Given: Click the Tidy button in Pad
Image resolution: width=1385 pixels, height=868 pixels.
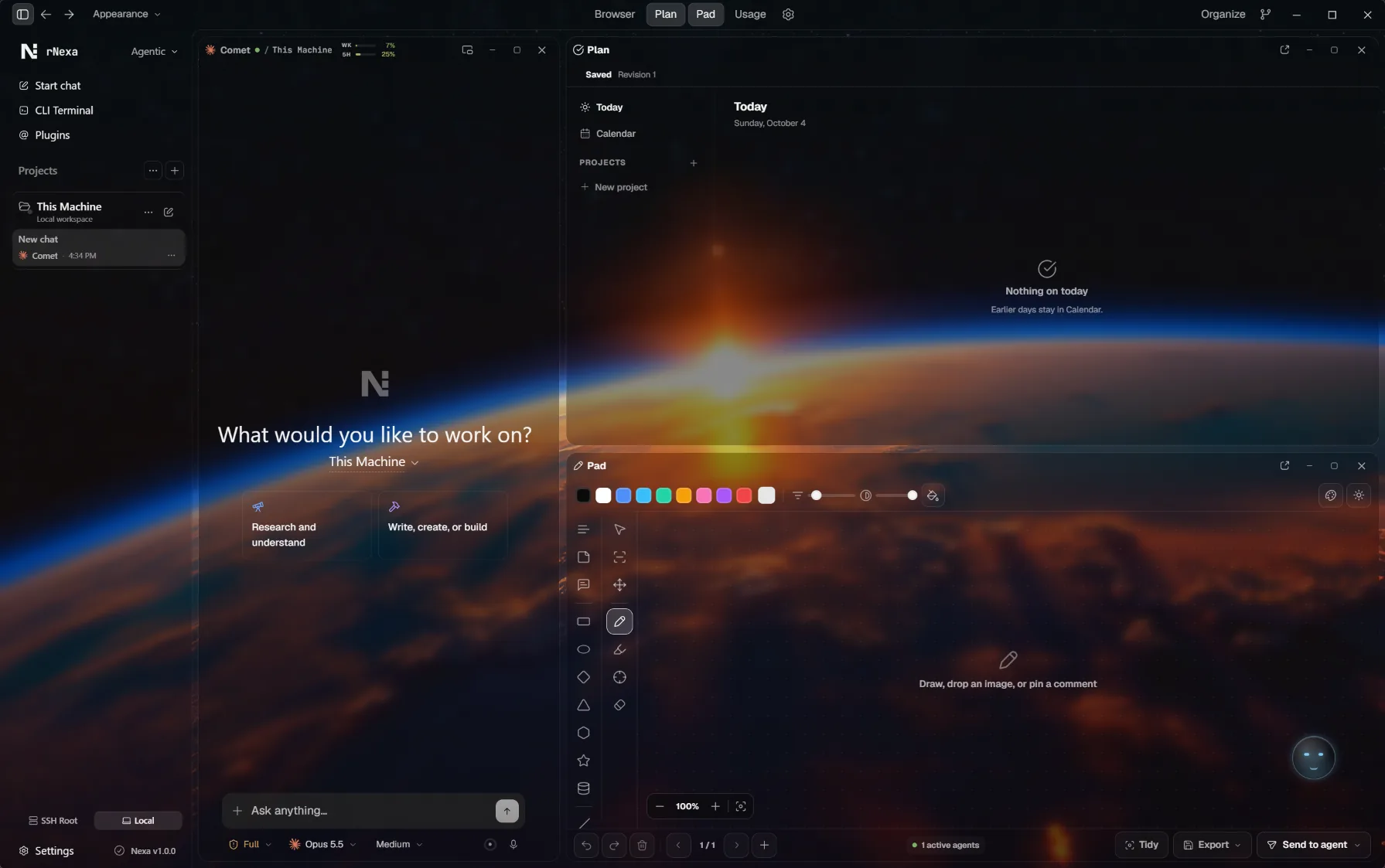Looking at the screenshot, I should [1141, 845].
